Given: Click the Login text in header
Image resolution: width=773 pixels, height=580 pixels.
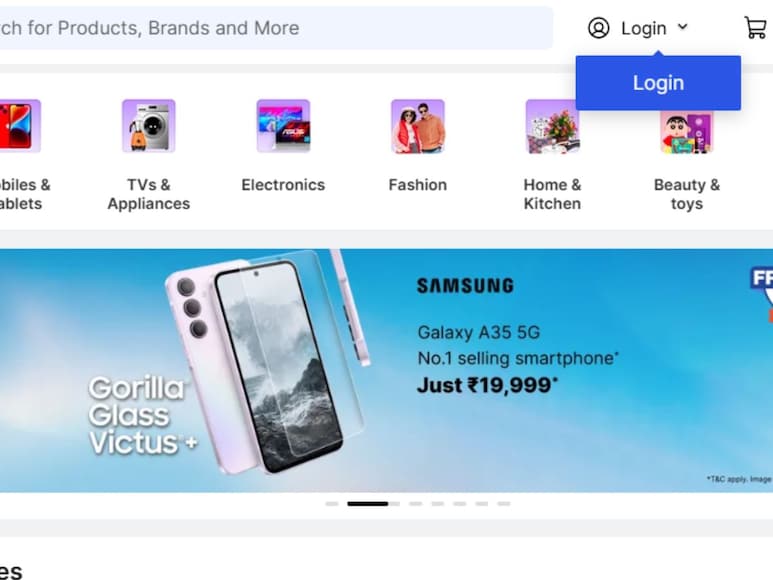Looking at the screenshot, I should coord(644,29).
